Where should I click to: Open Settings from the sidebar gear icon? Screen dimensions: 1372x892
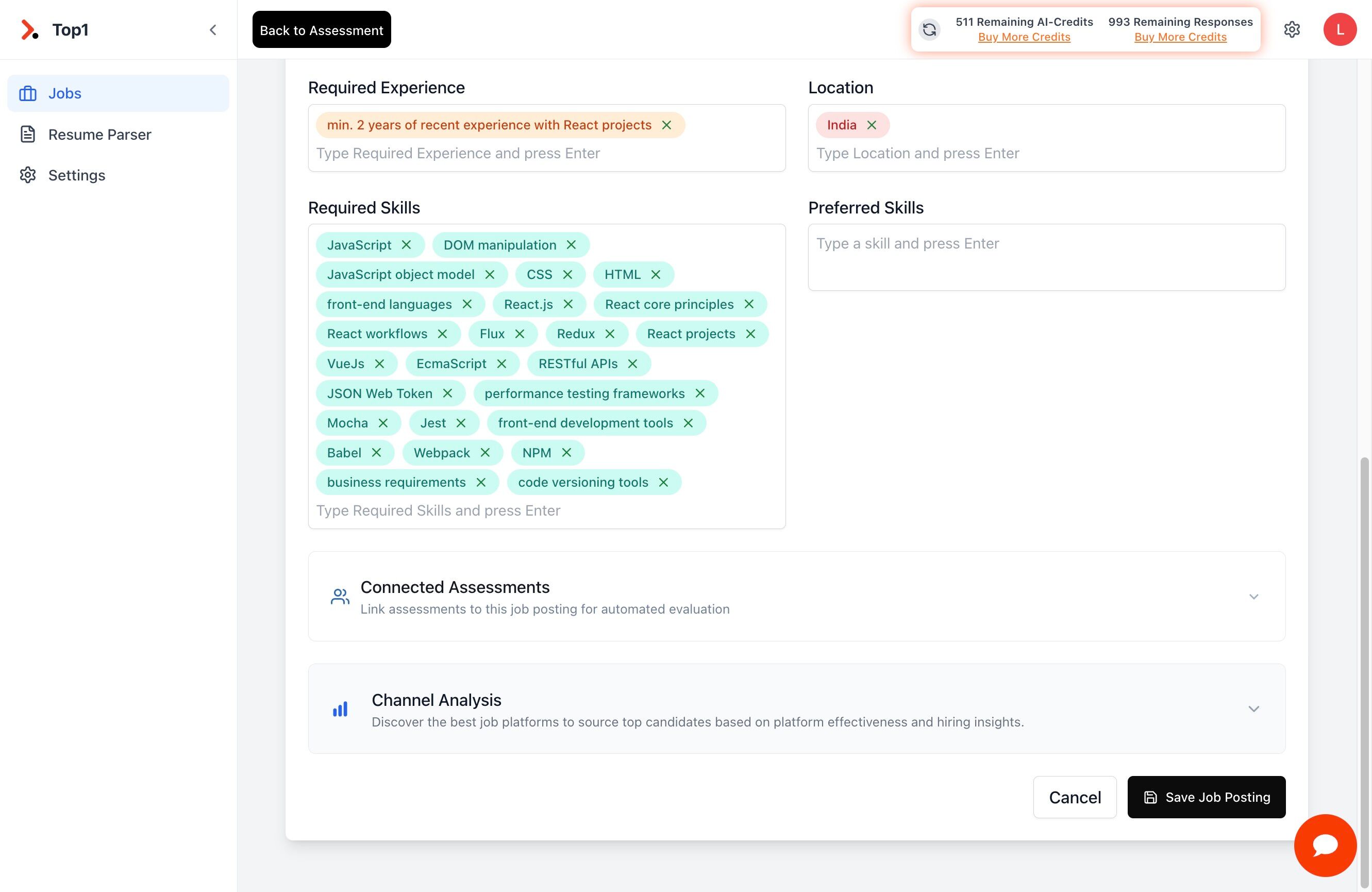pos(28,175)
